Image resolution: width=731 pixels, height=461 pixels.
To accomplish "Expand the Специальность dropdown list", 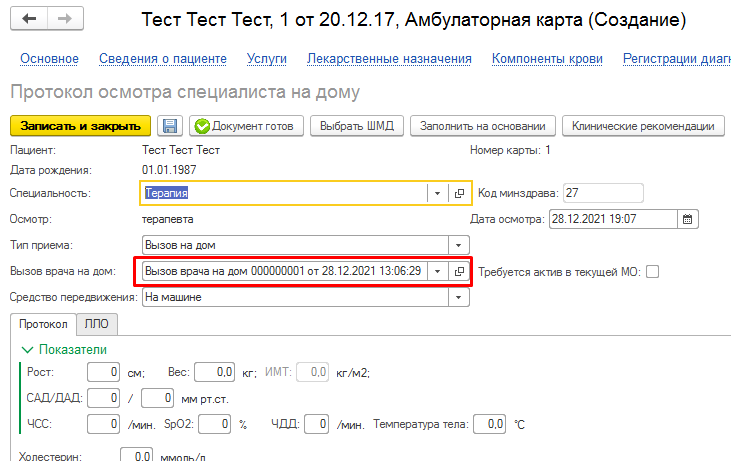I will click(x=439, y=193).
